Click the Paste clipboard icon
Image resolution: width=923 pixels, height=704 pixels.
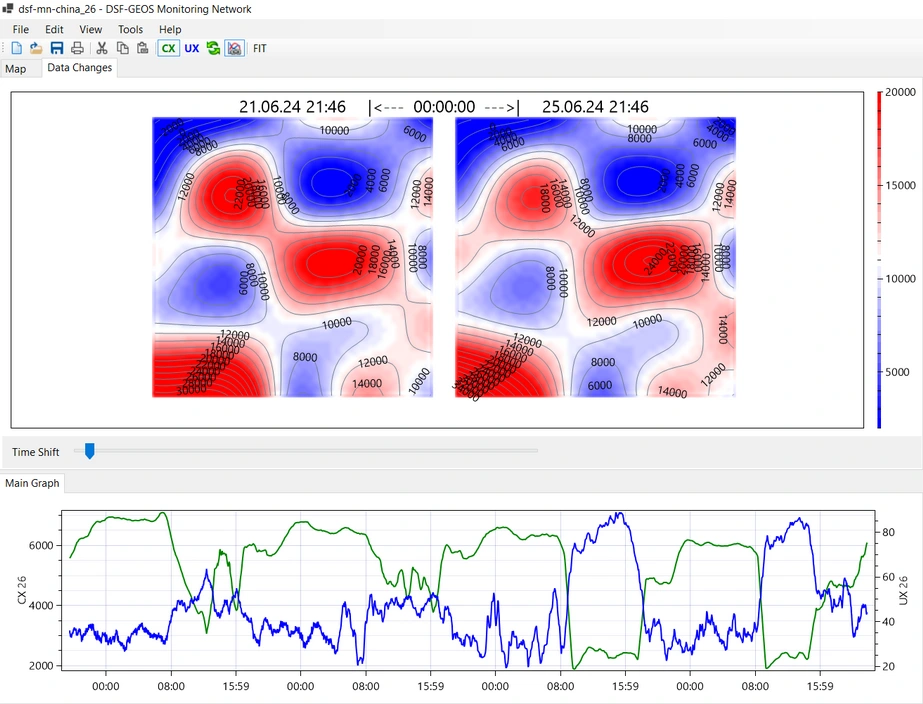click(x=142, y=48)
